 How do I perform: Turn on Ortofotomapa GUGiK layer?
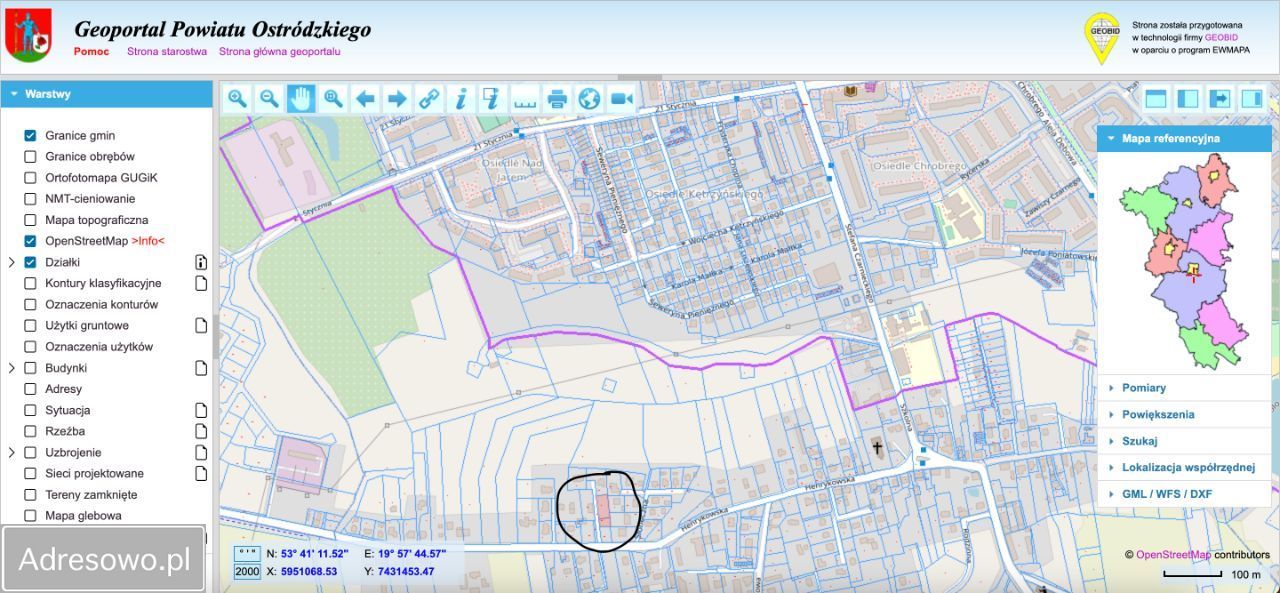30,178
